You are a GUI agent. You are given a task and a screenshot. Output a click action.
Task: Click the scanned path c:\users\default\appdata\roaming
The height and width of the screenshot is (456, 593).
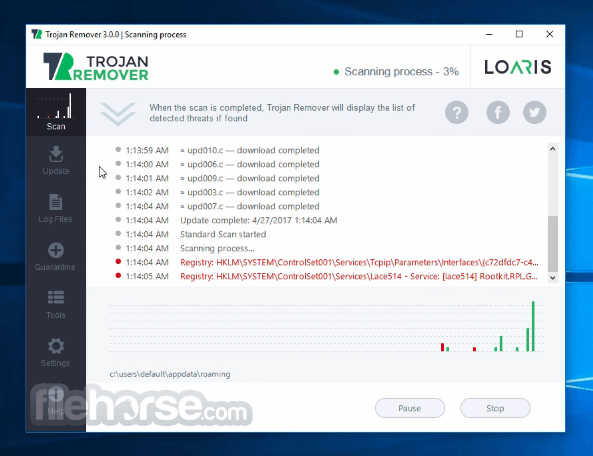click(x=170, y=374)
